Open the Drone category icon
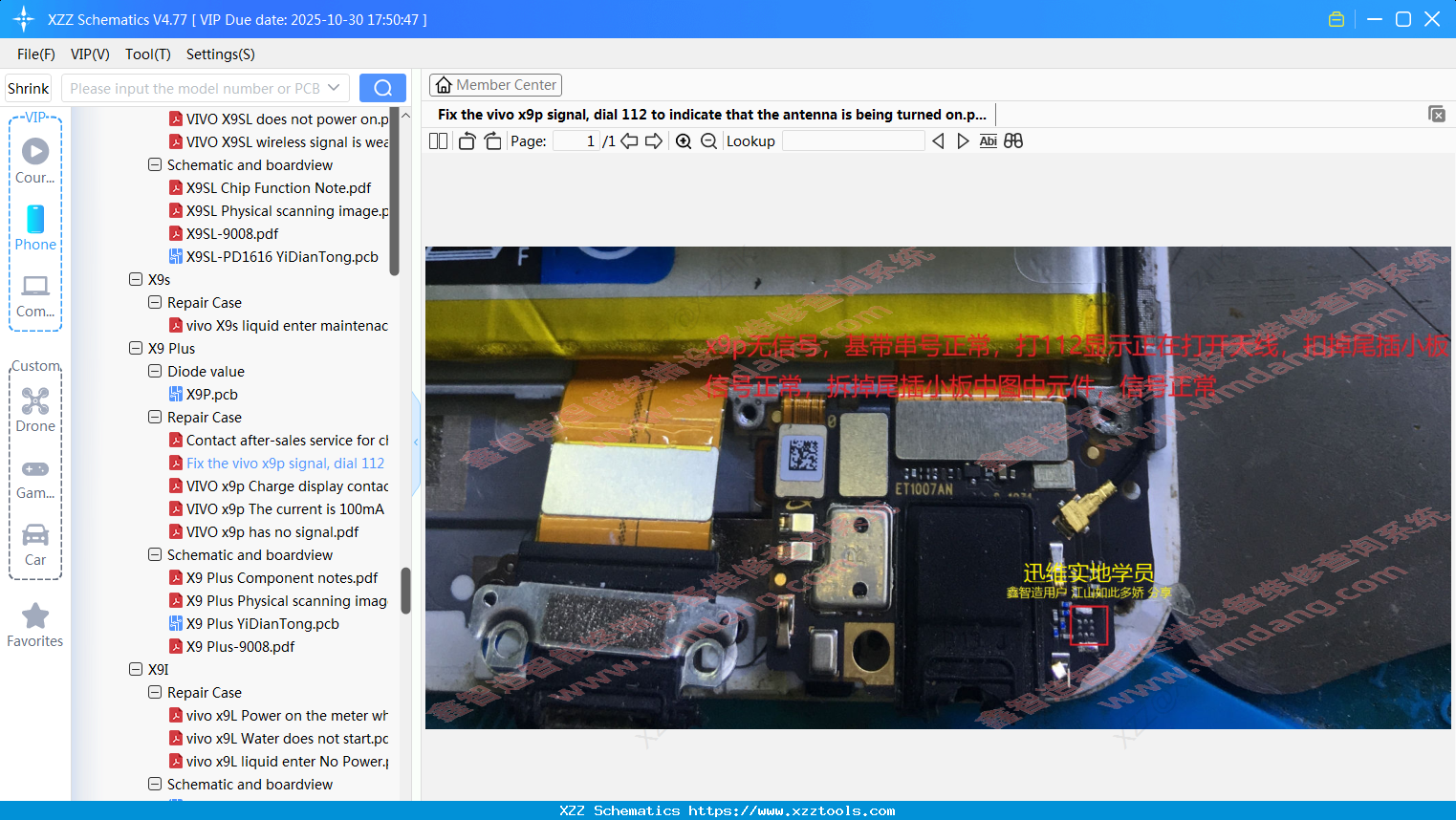The width and height of the screenshot is (1456, 820). coord(35,410)
